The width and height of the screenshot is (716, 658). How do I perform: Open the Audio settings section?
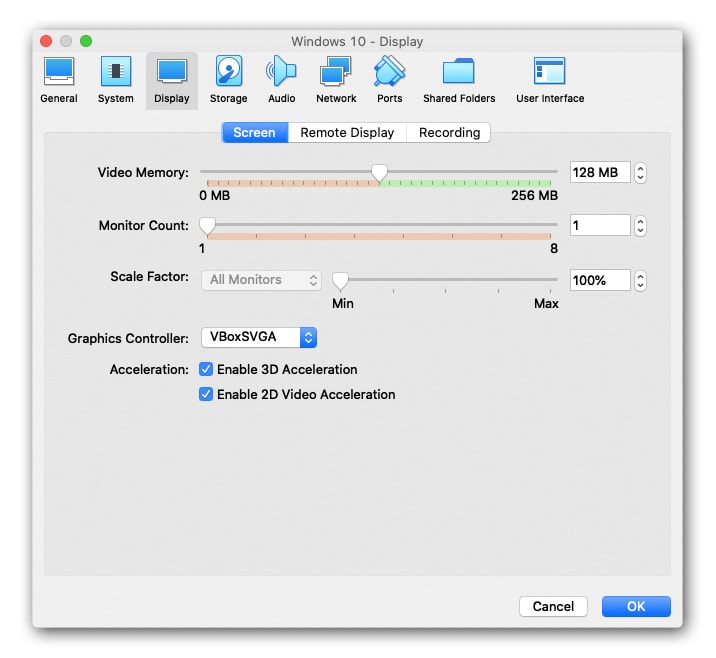pyautogui.click(x=281, y=80)
